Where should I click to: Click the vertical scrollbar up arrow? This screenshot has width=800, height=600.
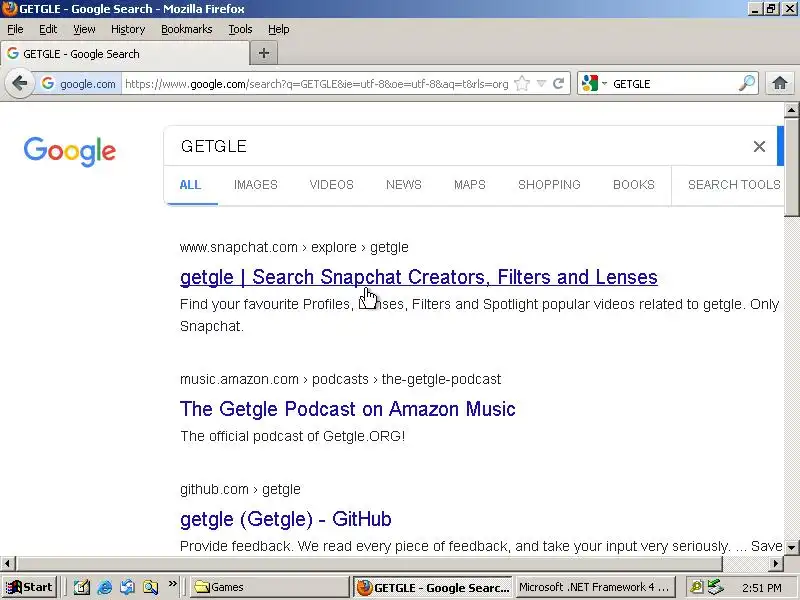(791, 109)
